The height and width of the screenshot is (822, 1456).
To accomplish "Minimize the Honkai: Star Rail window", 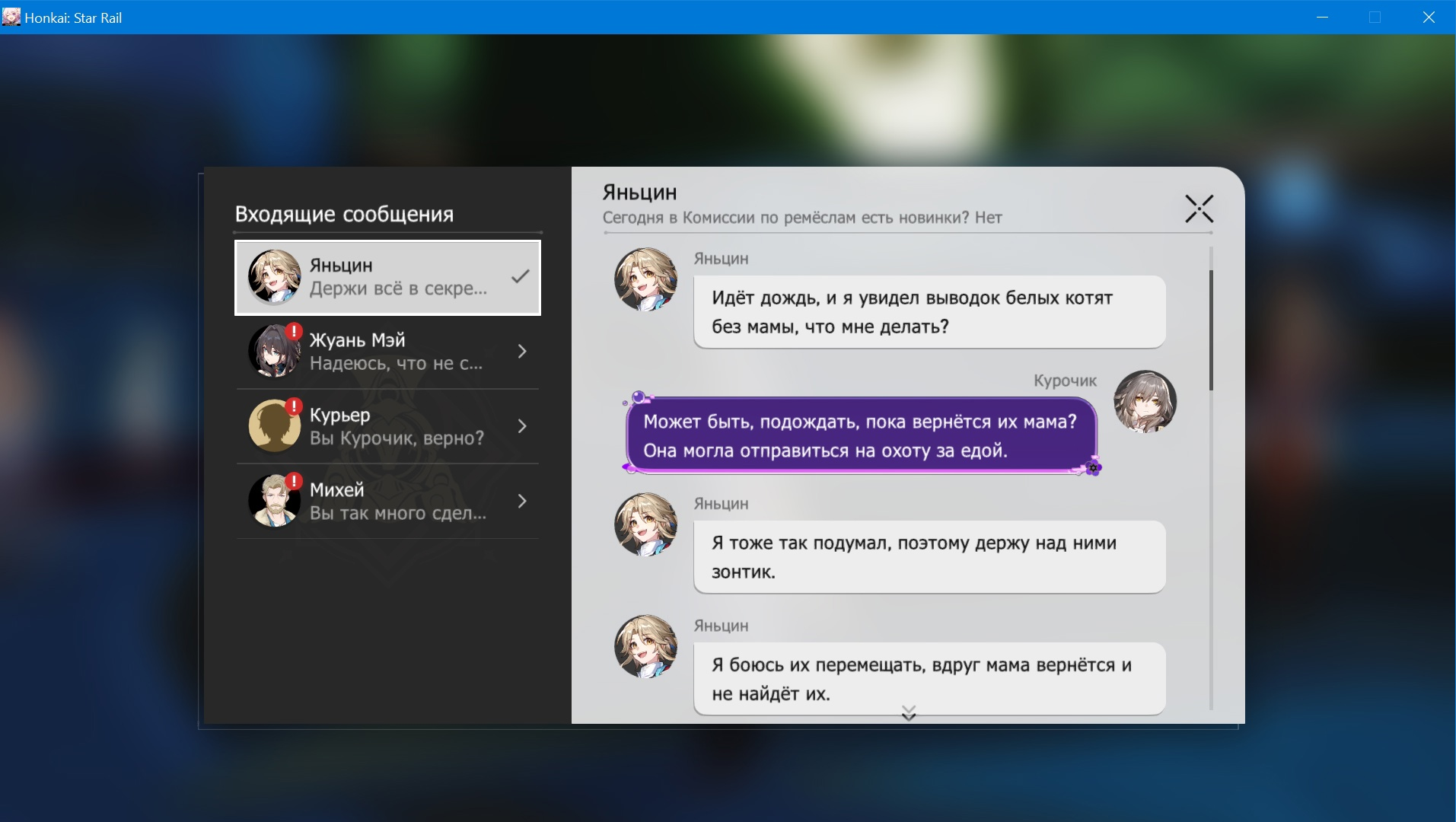I will coord(1322,17).
